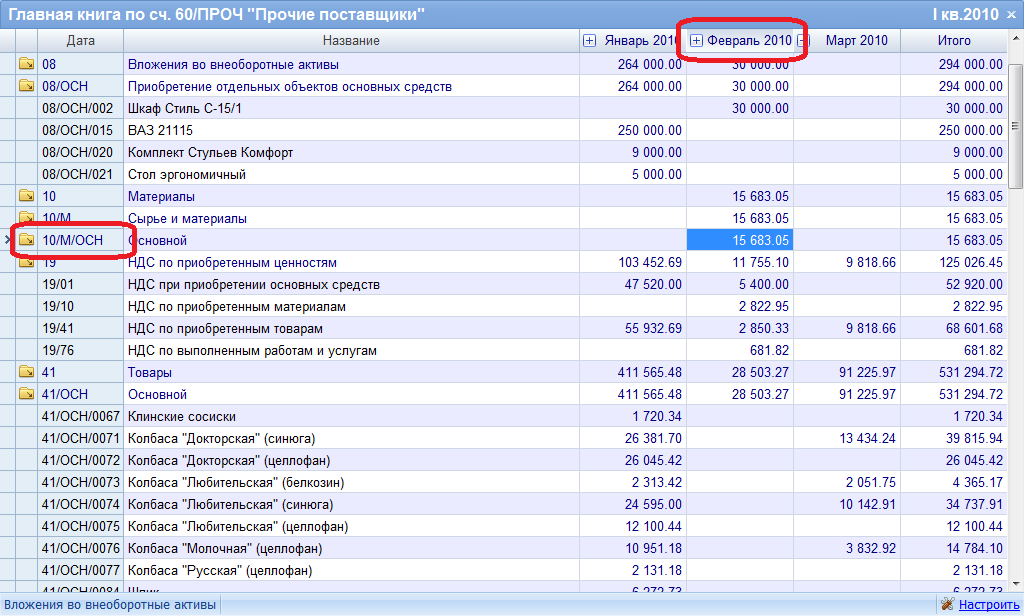Click the scrollbar up arrow

click(1016, 39)
